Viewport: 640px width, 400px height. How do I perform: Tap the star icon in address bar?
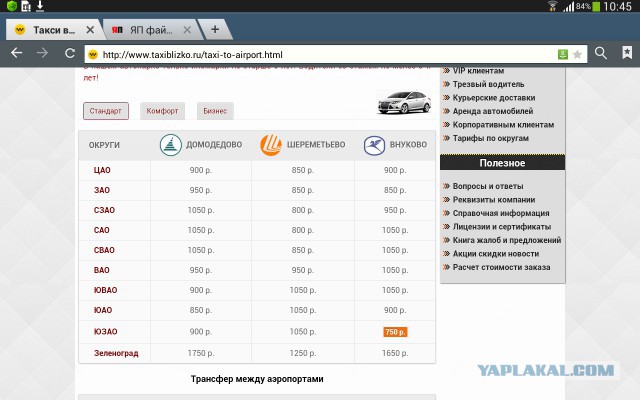pos(577,54)
